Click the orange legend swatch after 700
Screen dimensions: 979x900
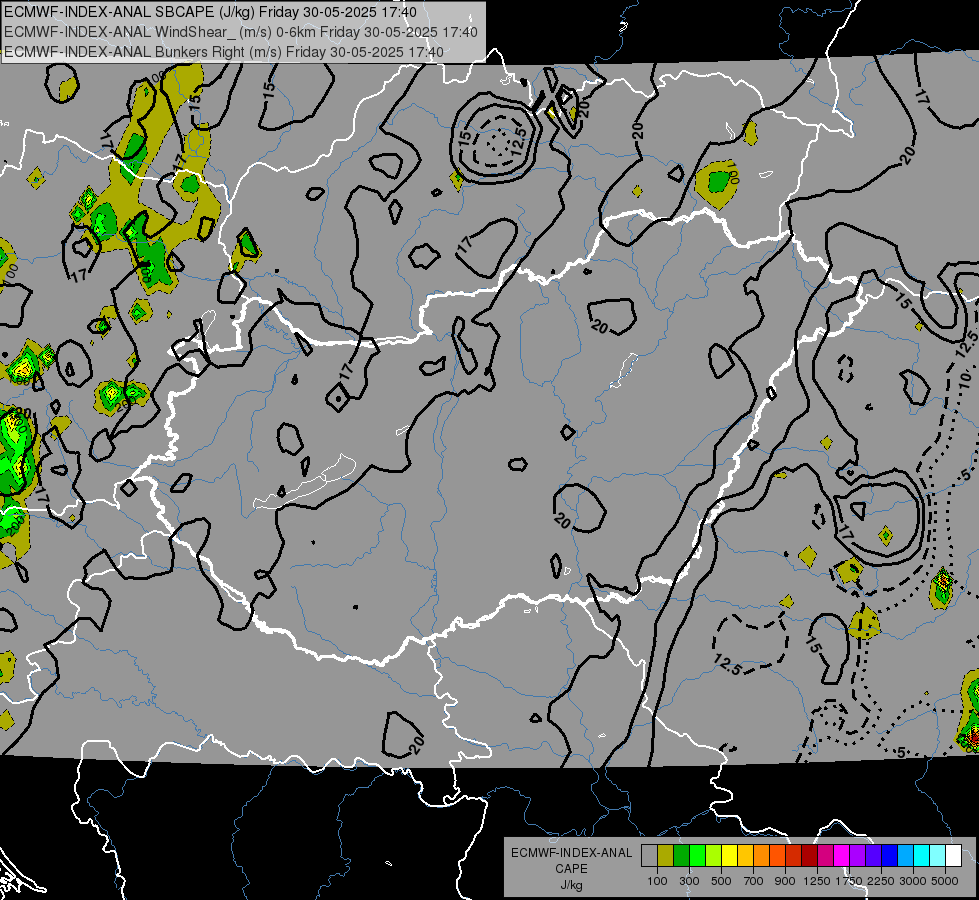(x=762, y=856)
